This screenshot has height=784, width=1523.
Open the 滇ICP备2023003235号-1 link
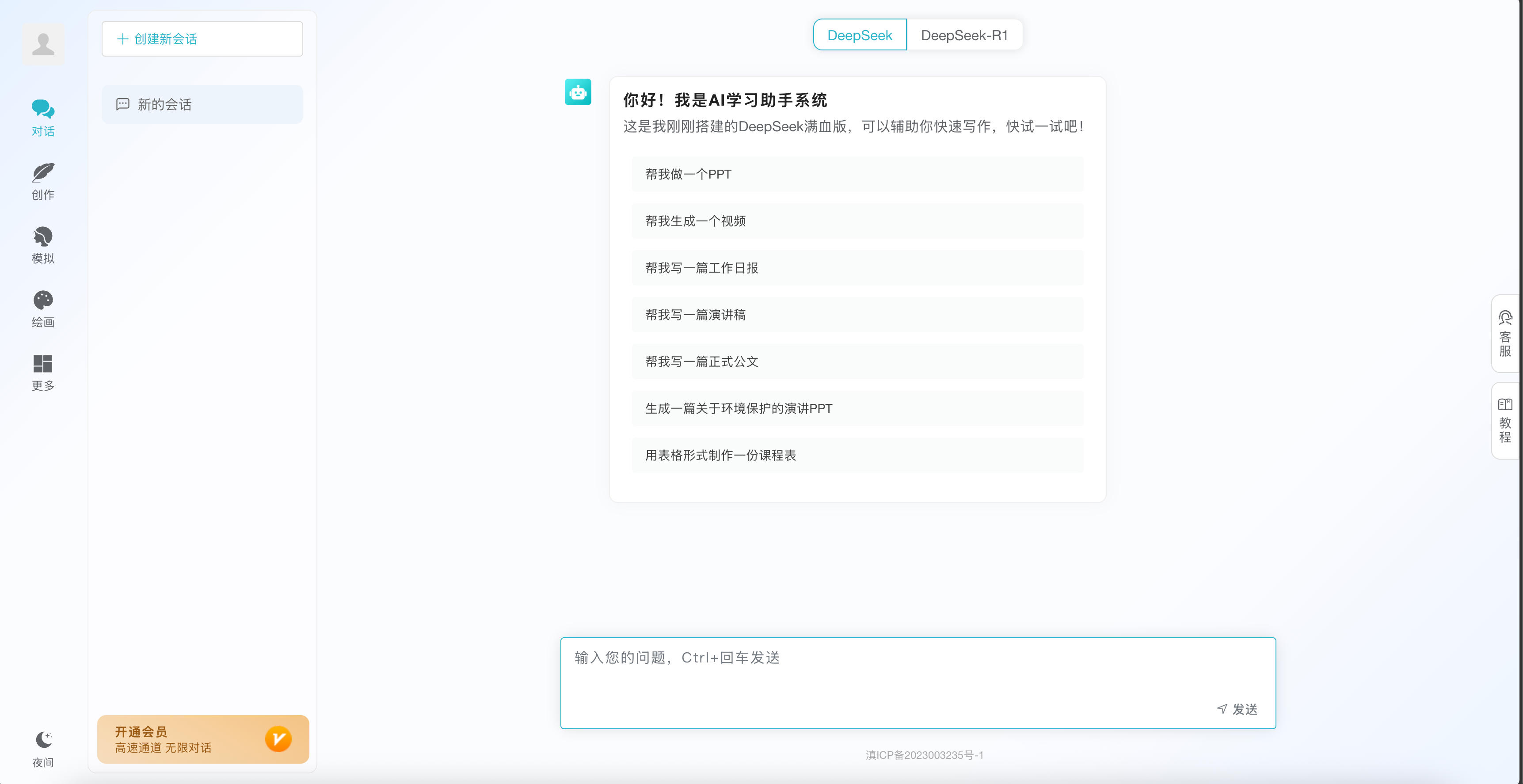(924, 755)
